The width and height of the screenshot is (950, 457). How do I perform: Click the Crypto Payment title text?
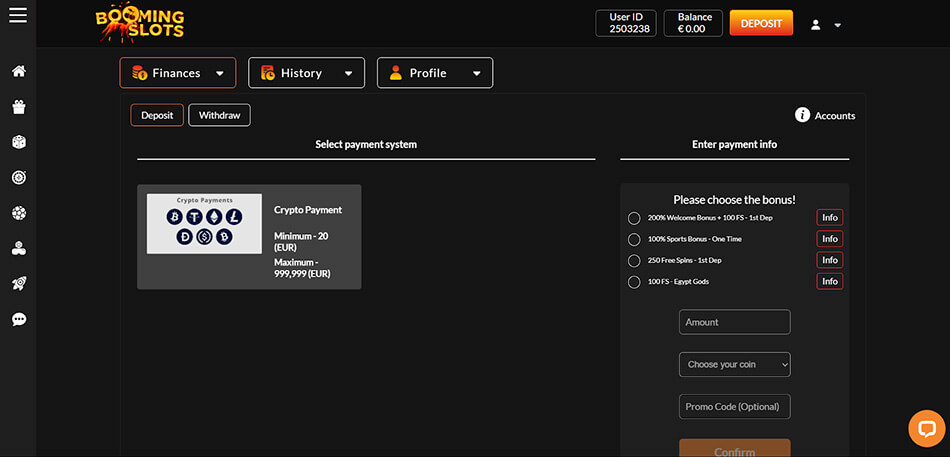(308, 210)
